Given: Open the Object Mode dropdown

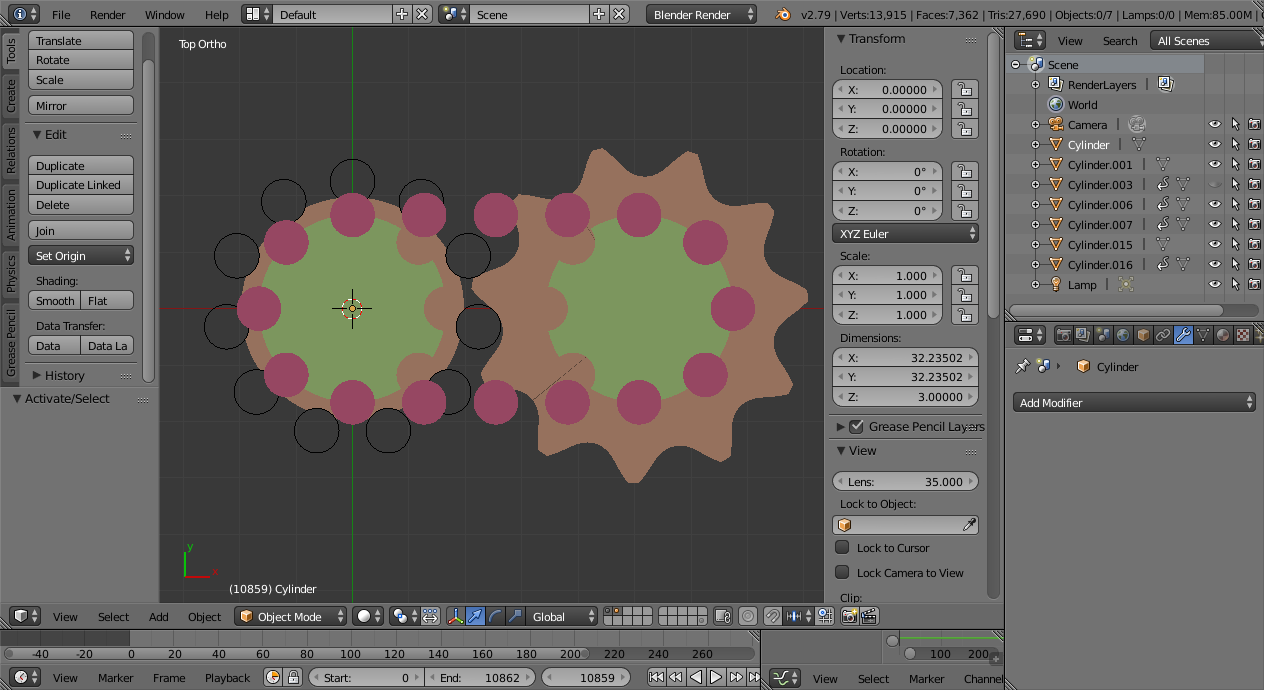Looking at the screenshot, I should click(x=291, y=616).
